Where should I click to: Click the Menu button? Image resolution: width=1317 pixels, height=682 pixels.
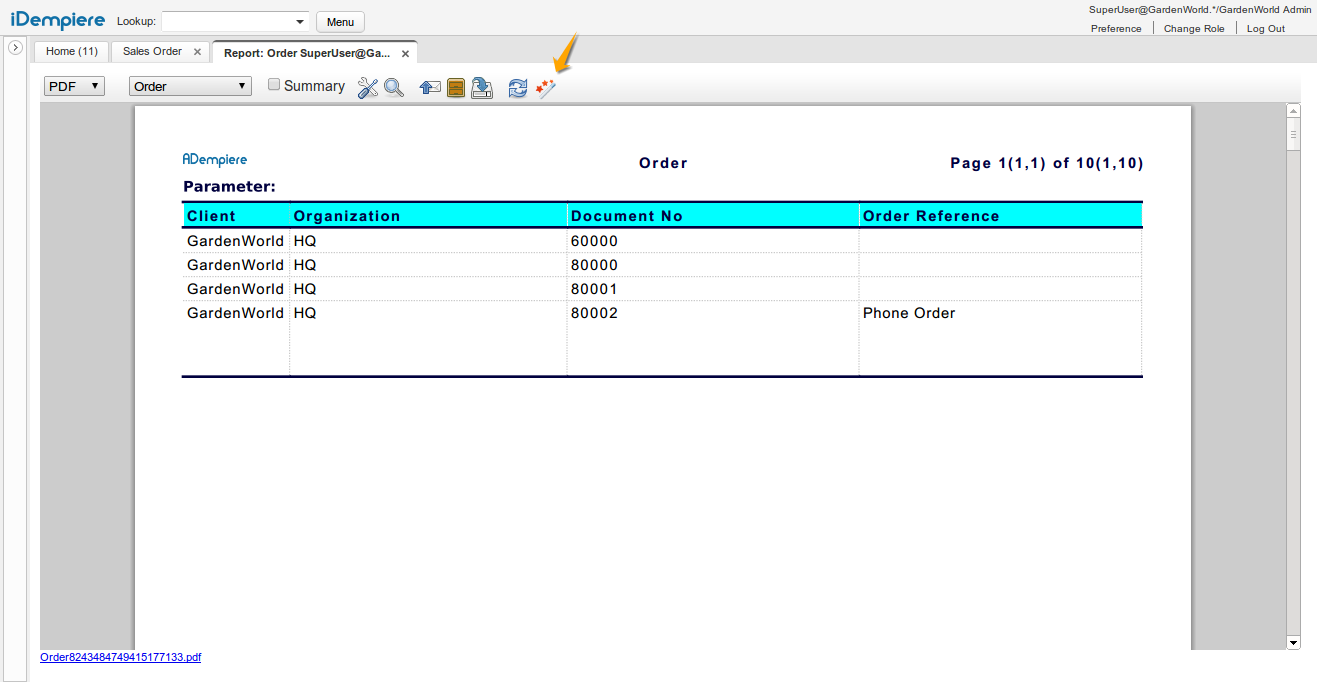point(340,22)
